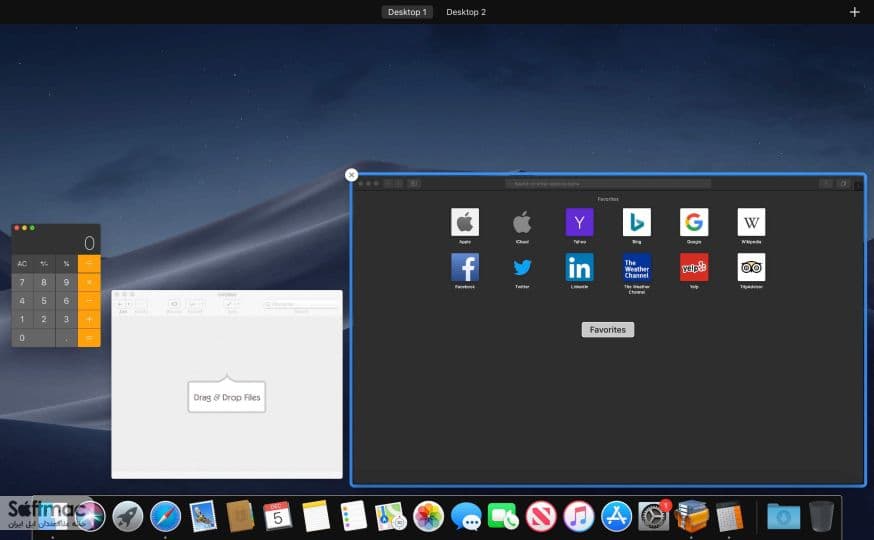This screenshot has height=540, width=874.
Task: Toggle the Safari sidebar button
Action: tap(414, 183)
